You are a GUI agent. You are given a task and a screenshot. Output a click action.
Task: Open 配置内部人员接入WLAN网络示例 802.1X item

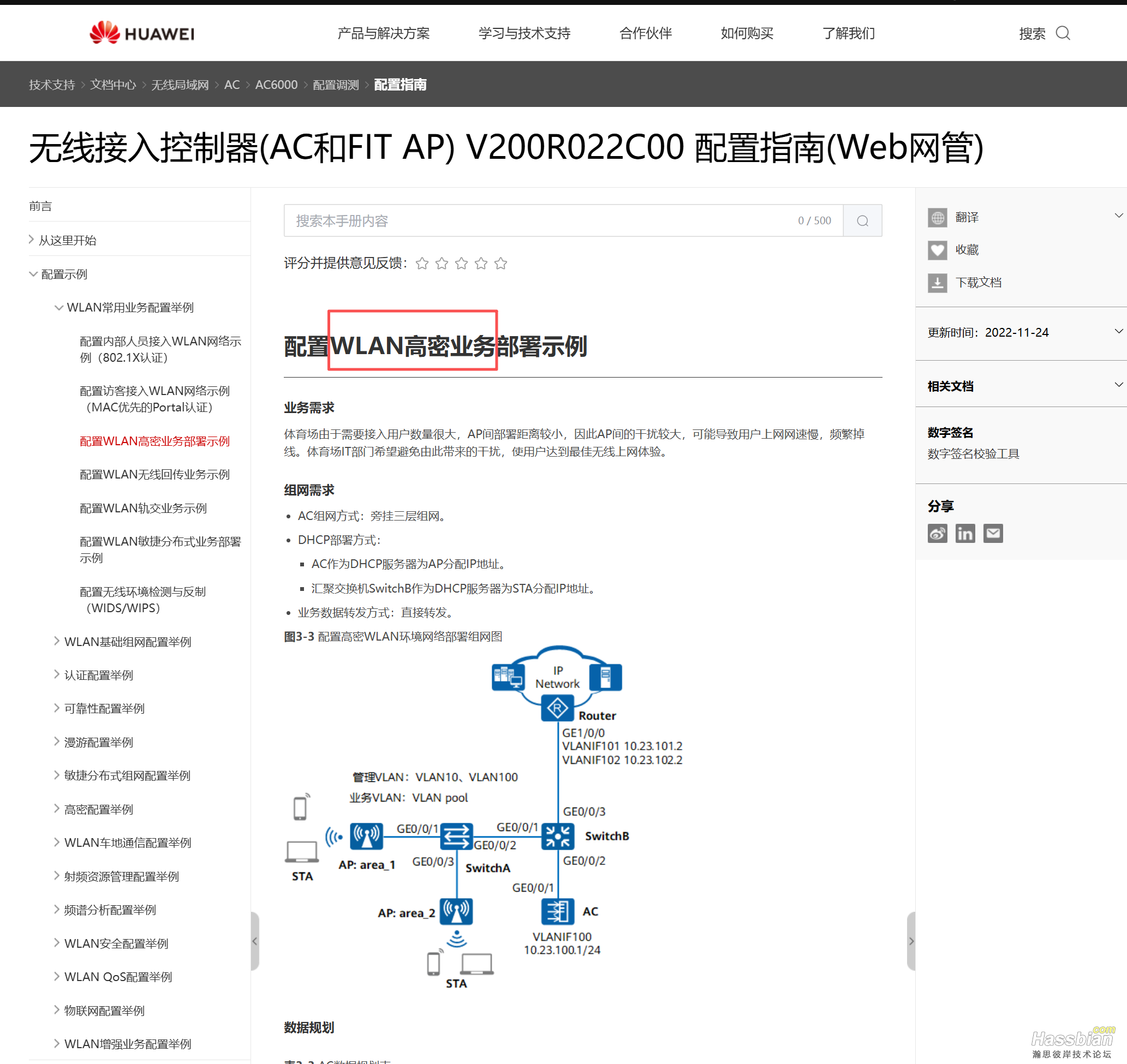pyautogui.click(x=160, y=349)
